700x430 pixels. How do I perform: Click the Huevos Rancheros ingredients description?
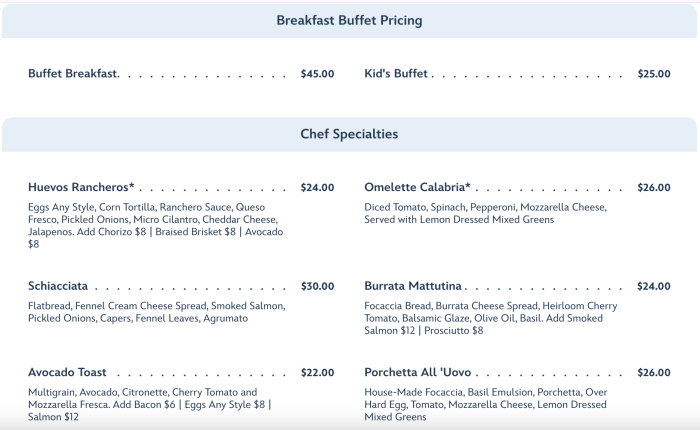click(x=155, y=225)
